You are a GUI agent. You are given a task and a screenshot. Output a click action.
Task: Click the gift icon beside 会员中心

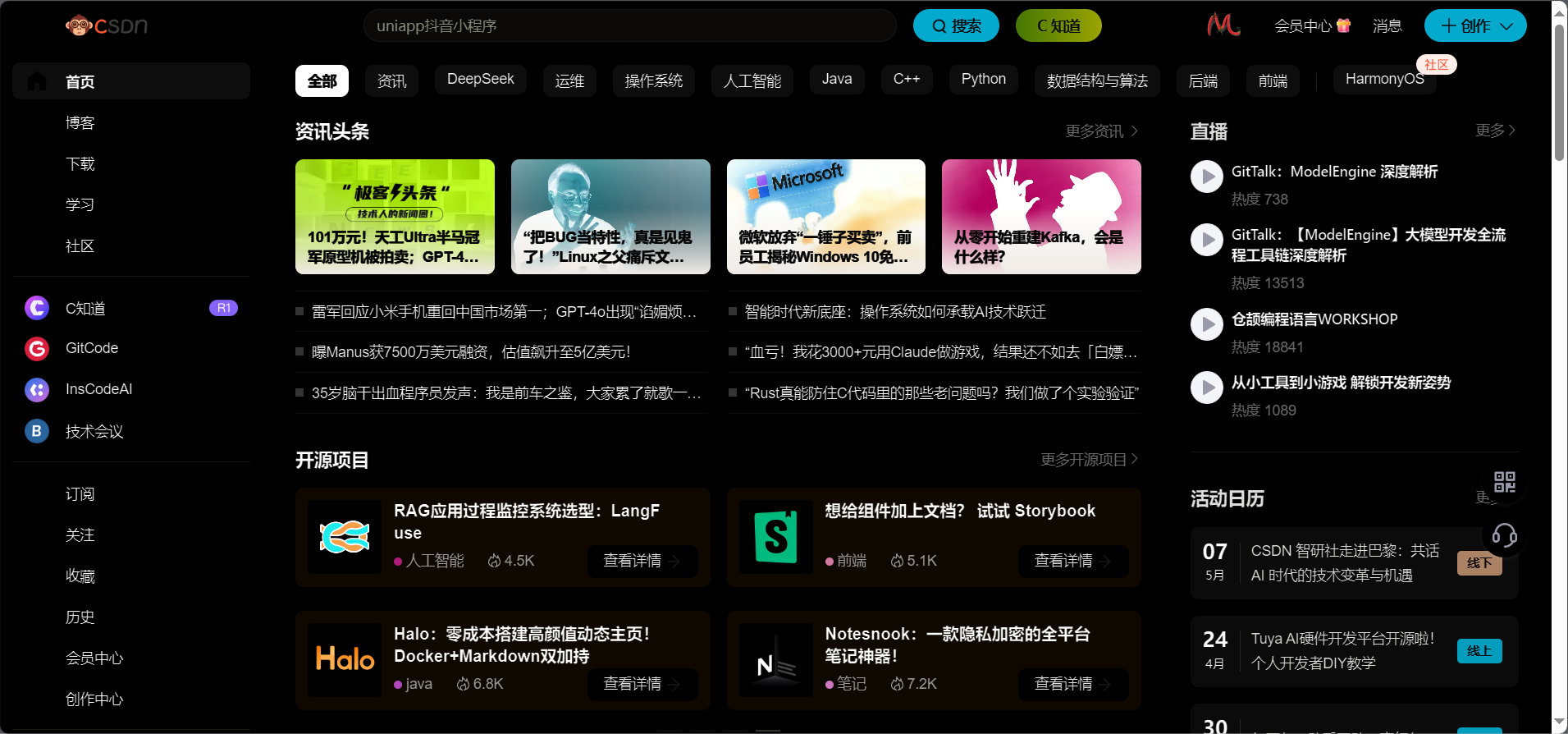[x=1343, y=25]
